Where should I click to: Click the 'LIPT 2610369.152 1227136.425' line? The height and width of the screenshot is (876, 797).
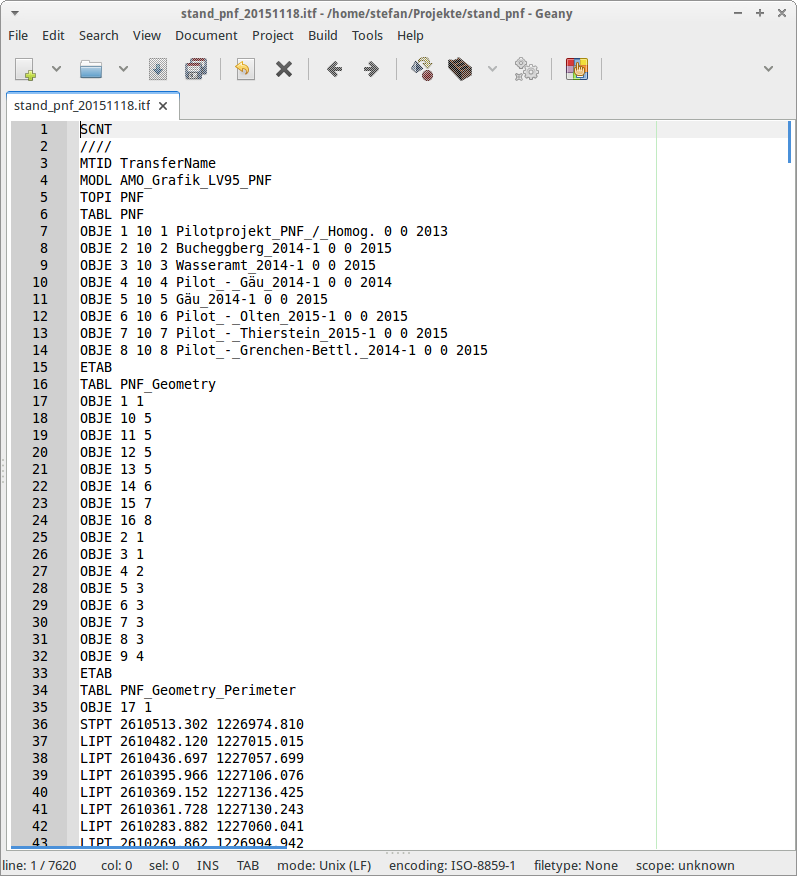(192, 792)
